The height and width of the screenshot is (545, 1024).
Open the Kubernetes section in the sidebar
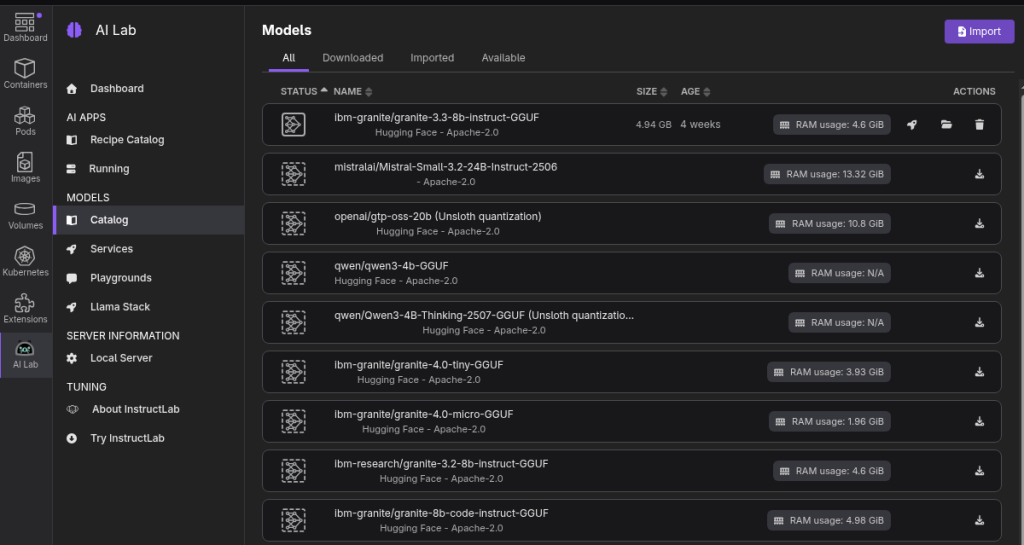pyautogui.click(x=25, y=262)
